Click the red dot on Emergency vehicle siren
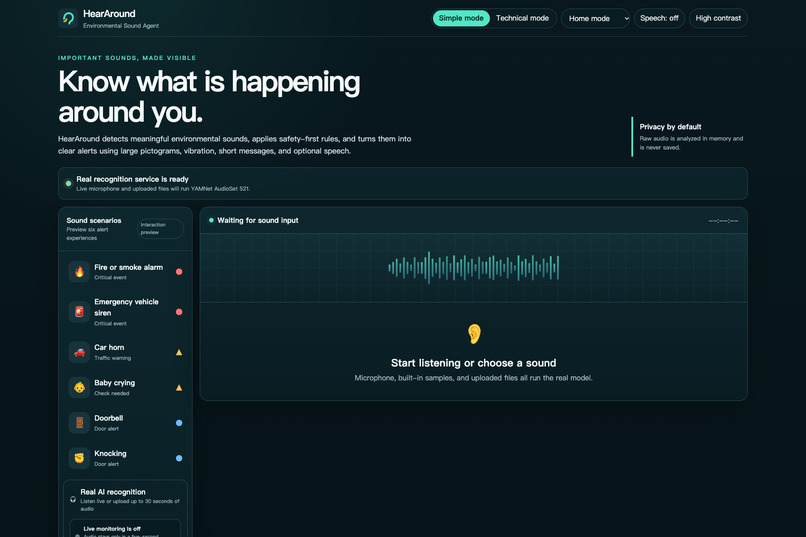This screenshot has height=537, width=806. click(179, 312)
